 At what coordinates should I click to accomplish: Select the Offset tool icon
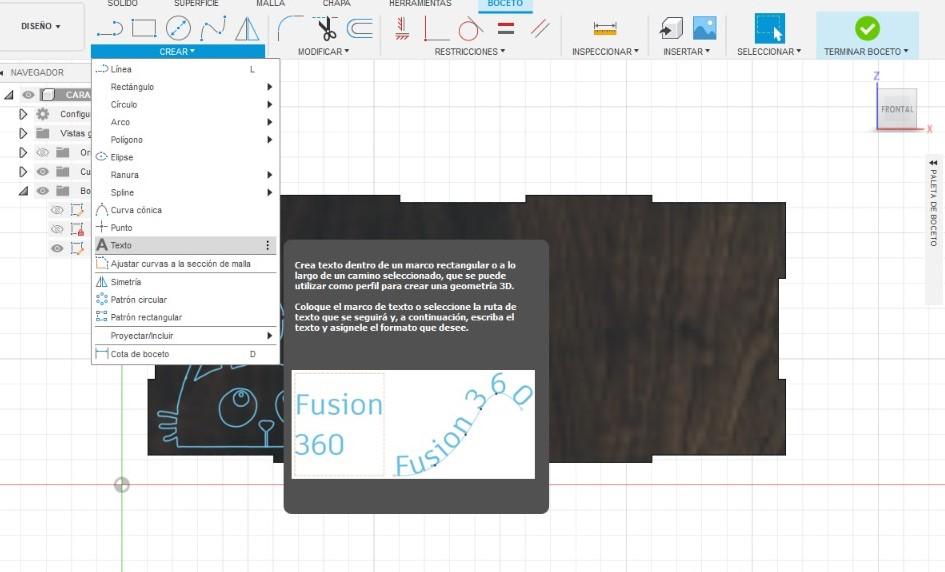point(360,28)
